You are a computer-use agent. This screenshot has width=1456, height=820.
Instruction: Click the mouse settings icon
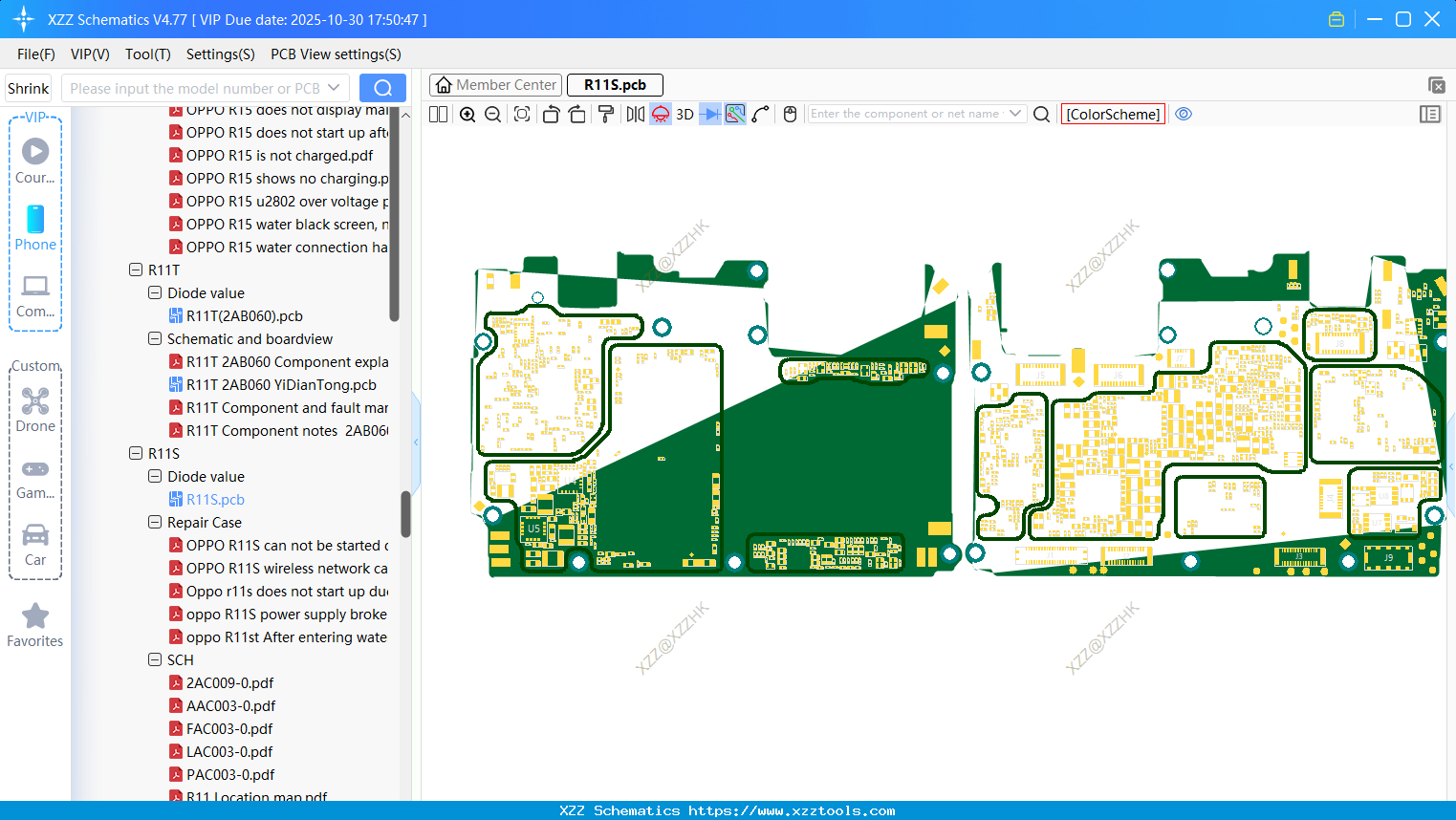tap(790, 115)
